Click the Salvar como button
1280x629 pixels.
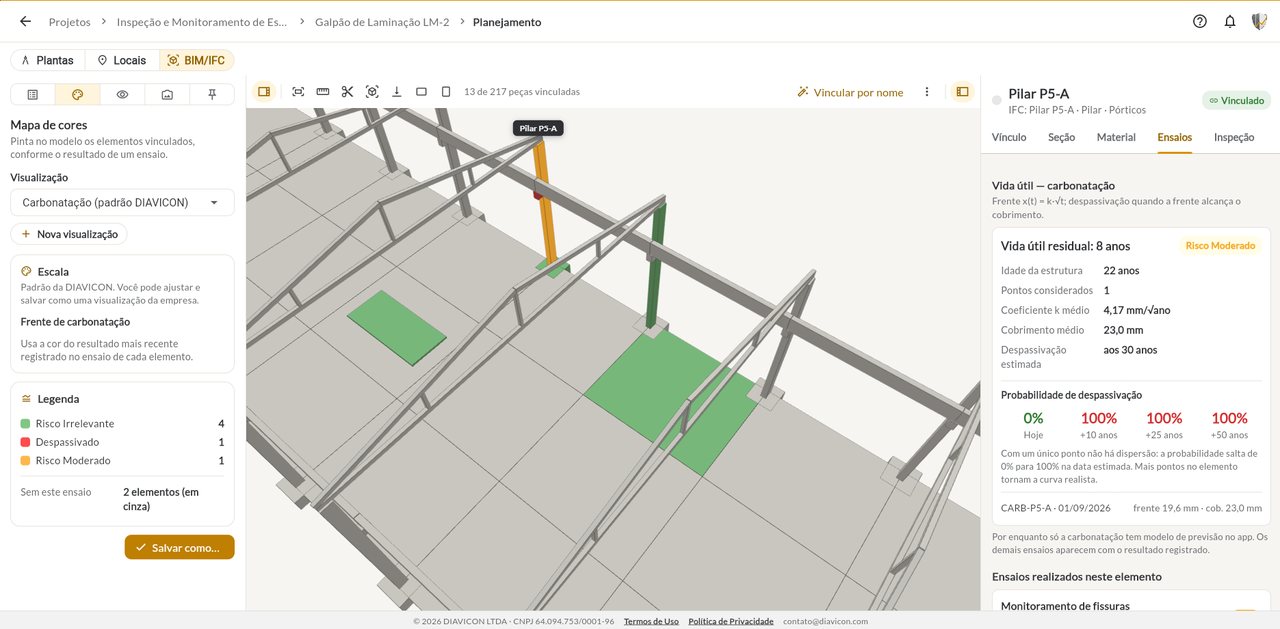point(180,548)
